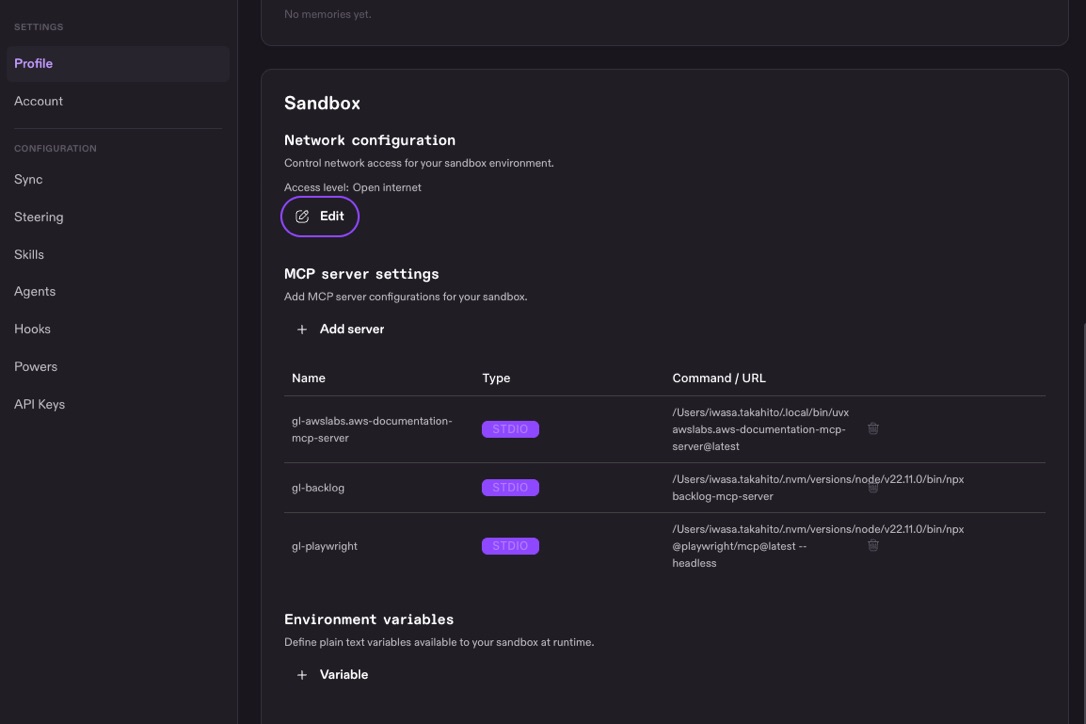
Task: Click the plus icon beside Variable
Action: [x=302, y=675]
